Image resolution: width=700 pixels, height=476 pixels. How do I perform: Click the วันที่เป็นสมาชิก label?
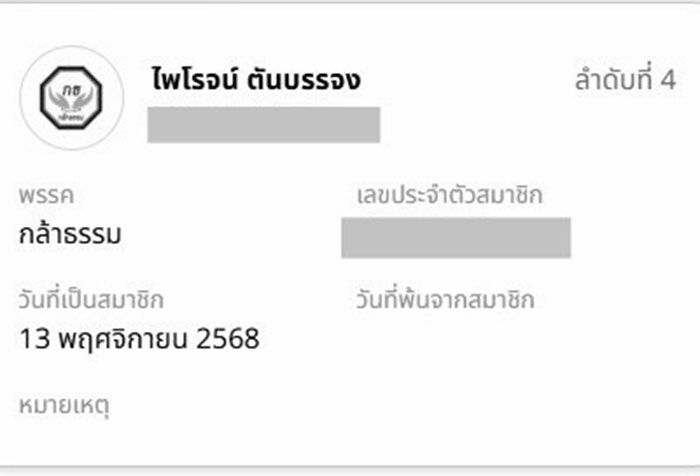[91, 300]
